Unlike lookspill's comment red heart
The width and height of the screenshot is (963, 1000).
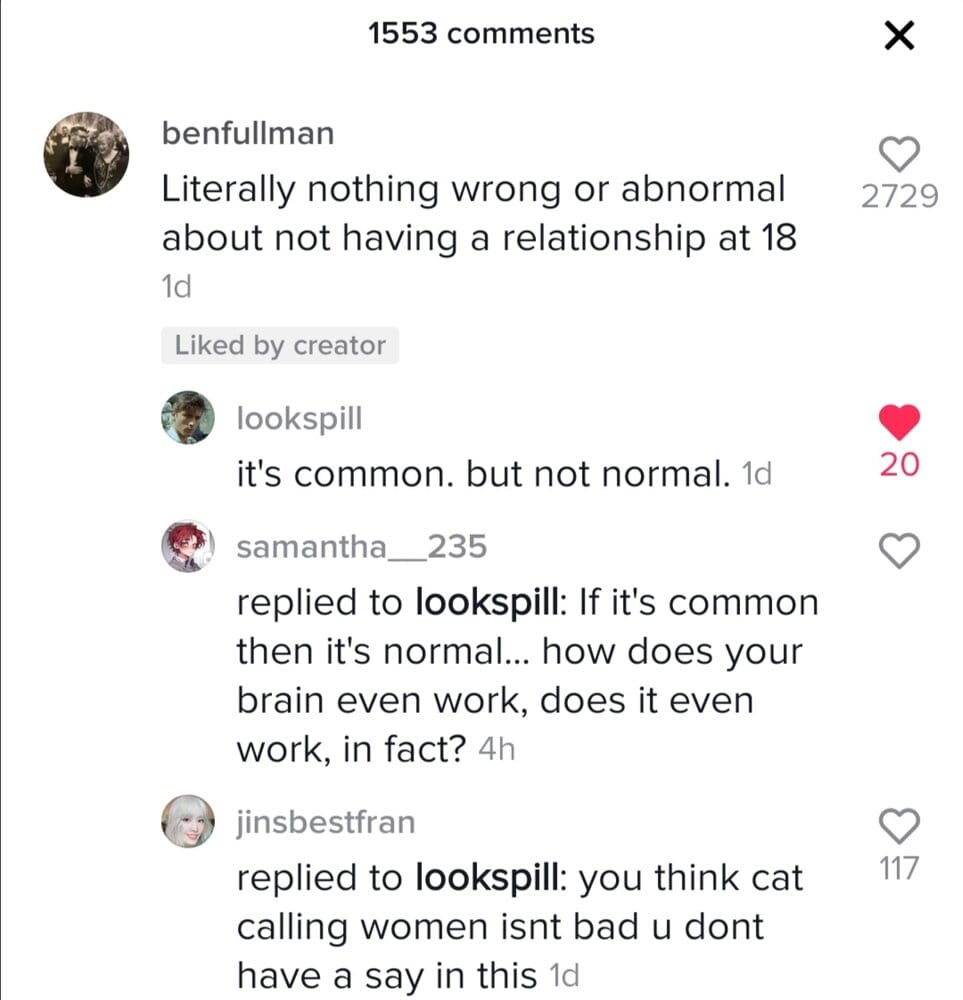point(899,423)
